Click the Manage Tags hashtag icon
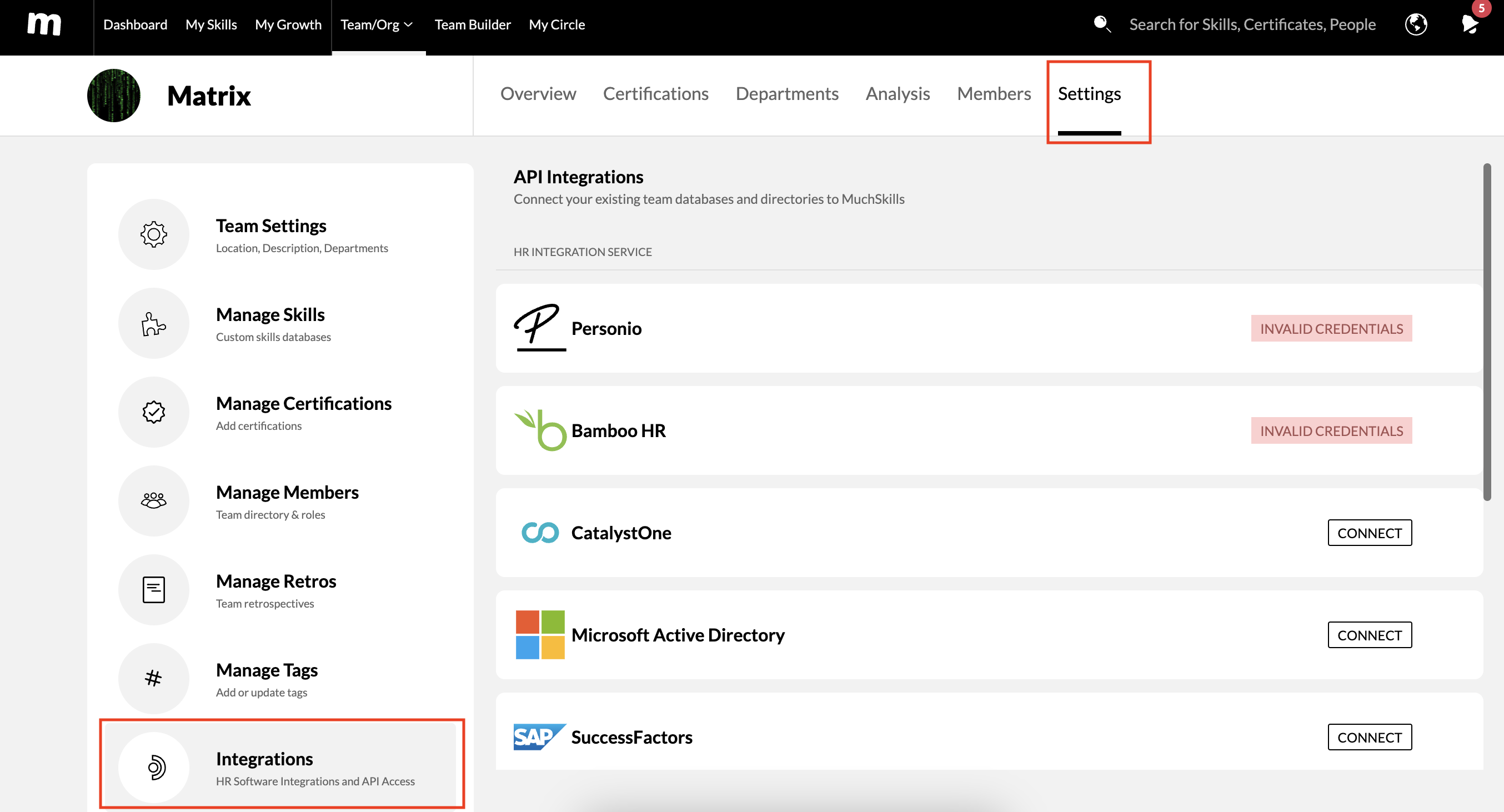The height and width of the screenshot is (812, 1504). (153, 678)
